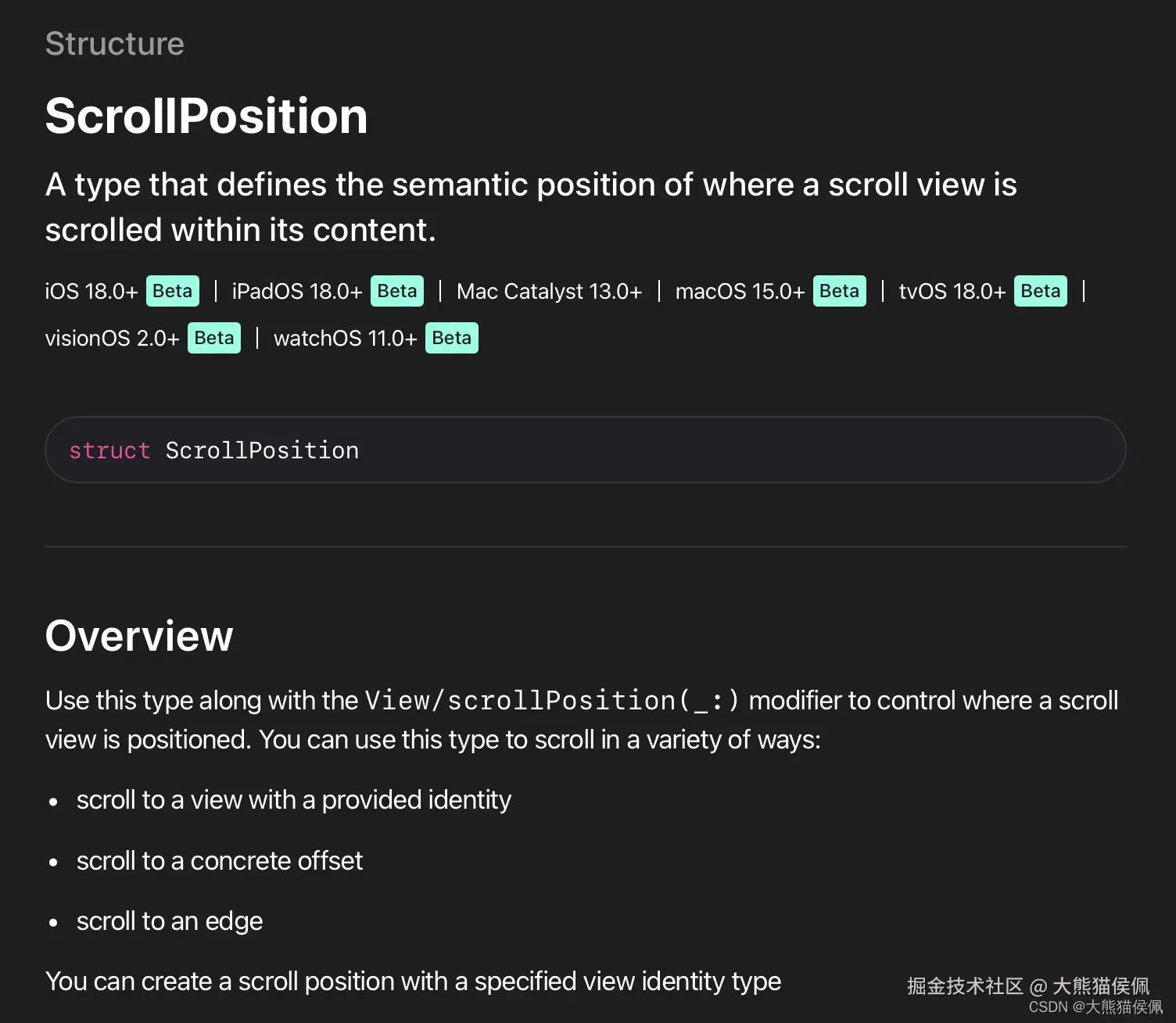Click the ScrollPosition page title
Viewport: 1176px width, 1023px height.
coord(206,117)
